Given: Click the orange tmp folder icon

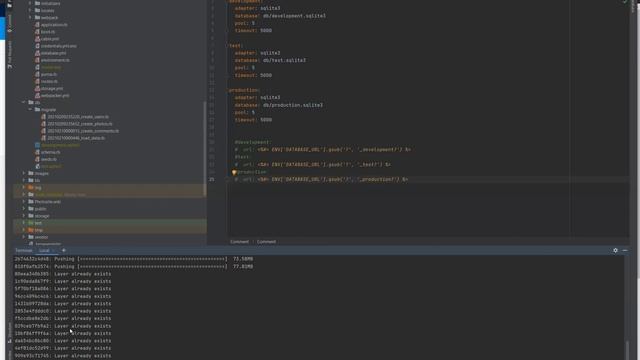Looking at the screenshot, I should pos(31,230).
